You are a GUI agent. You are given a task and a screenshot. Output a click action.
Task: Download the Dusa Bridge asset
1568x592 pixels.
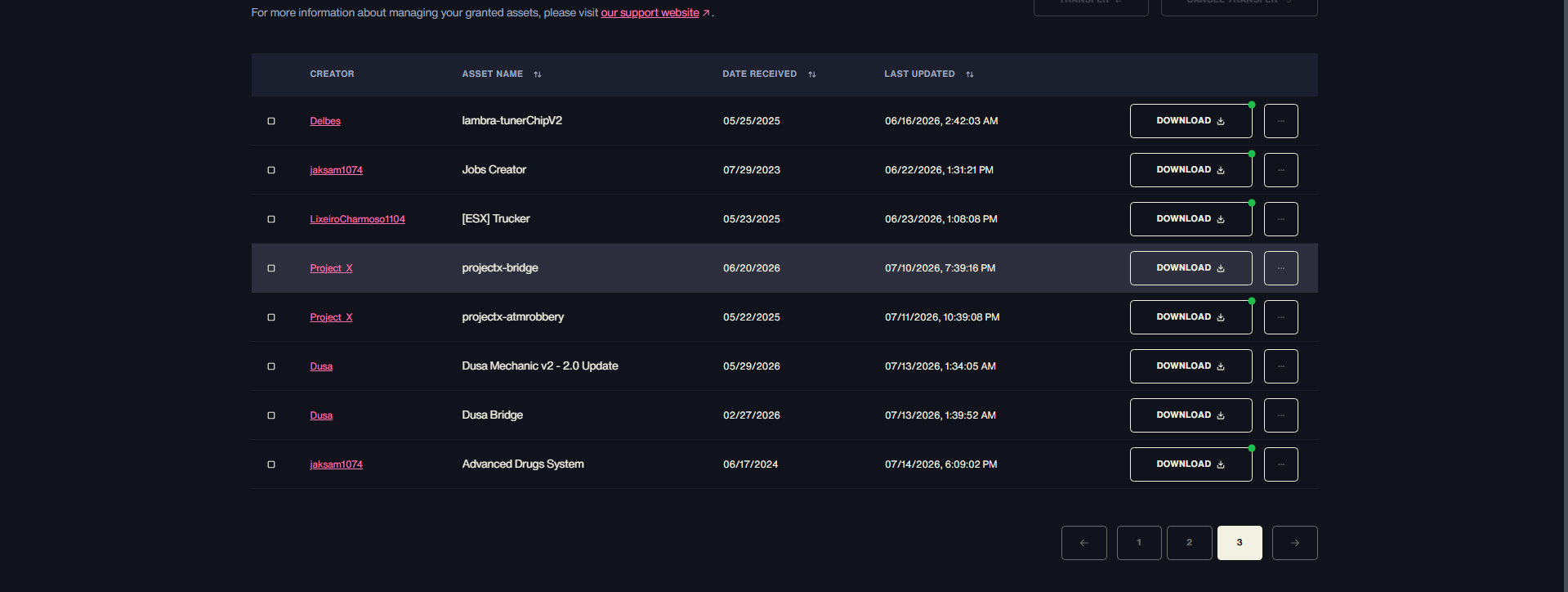(1191, 415)
